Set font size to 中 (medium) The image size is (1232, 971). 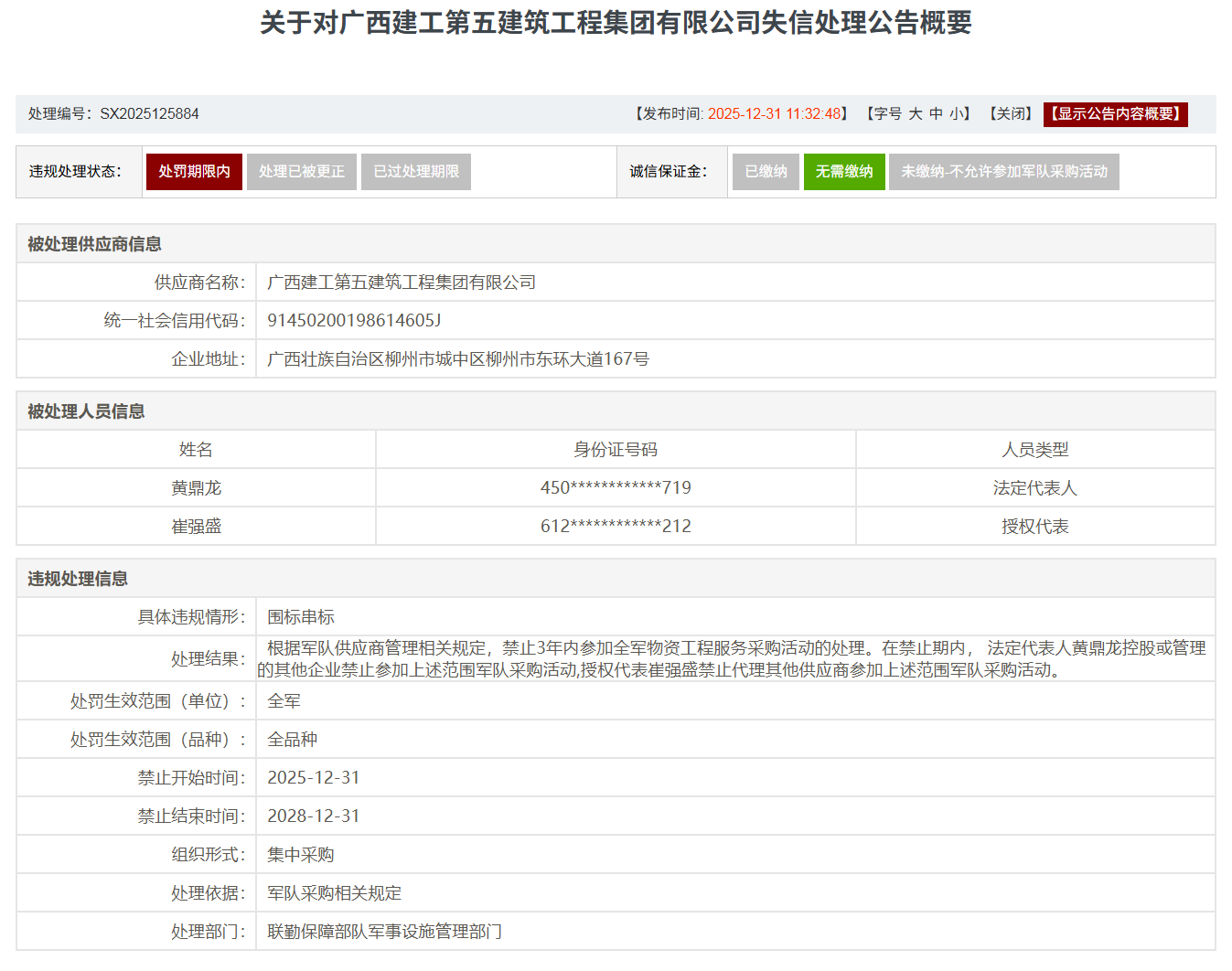[937, 114]
